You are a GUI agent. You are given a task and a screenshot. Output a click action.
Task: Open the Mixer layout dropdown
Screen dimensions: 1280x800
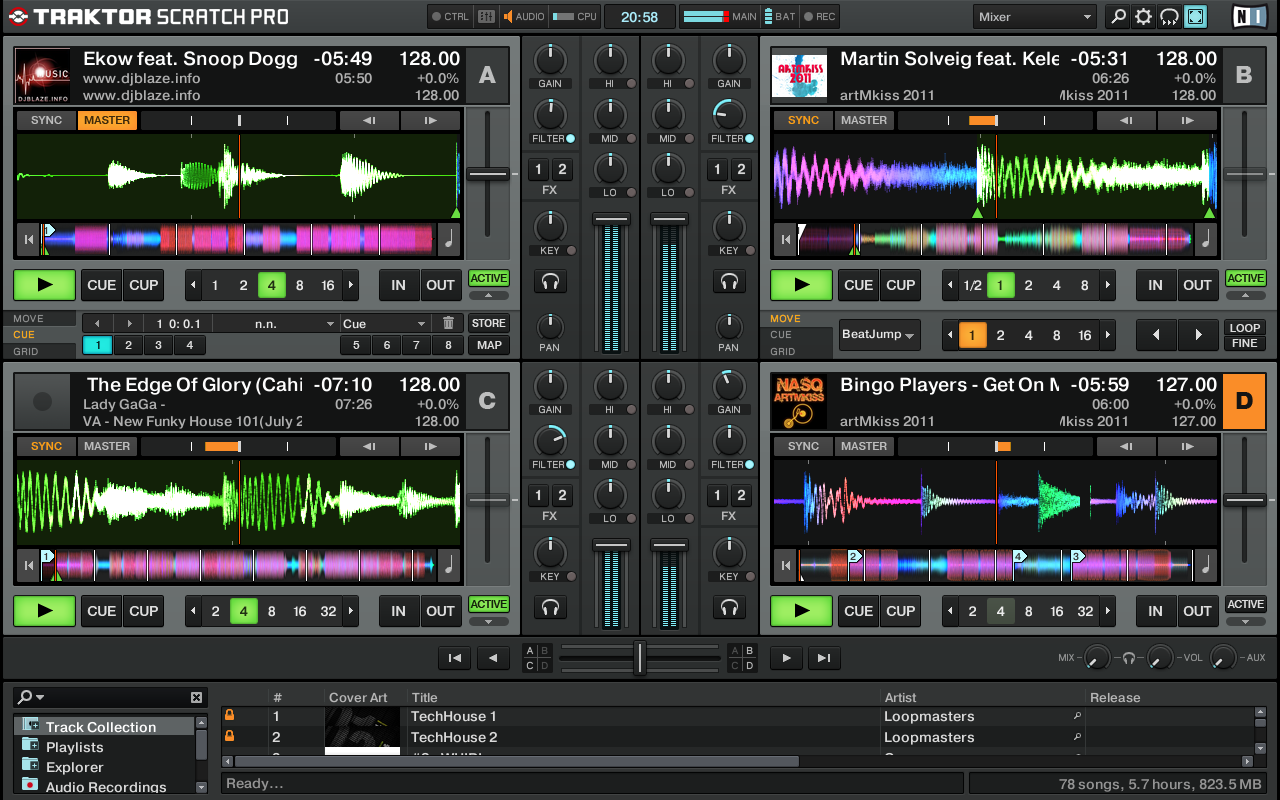pos(1035,16)
